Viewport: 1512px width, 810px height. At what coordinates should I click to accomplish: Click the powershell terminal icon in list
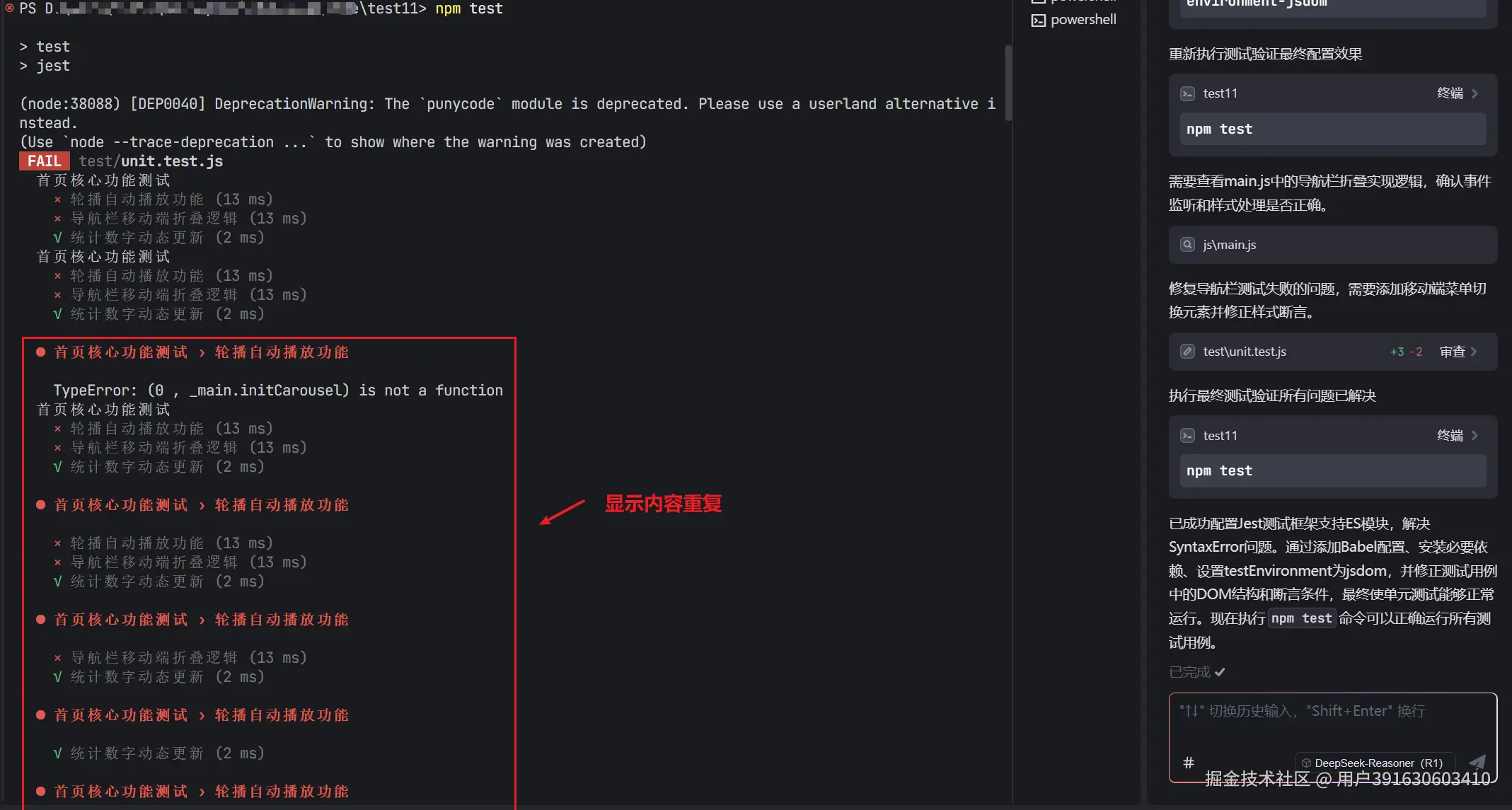1038,20
